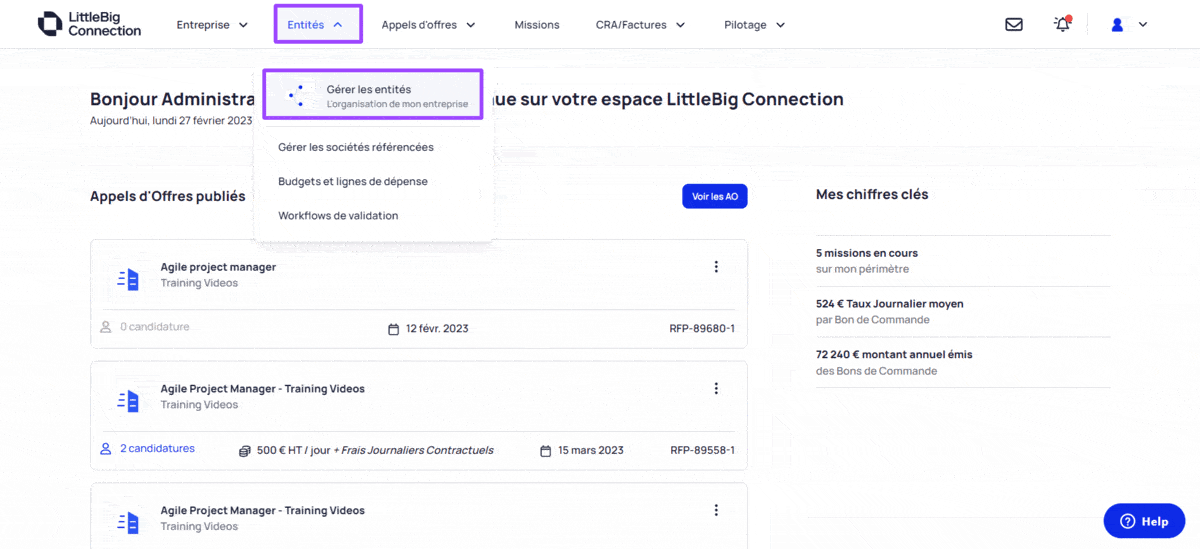Click the 15 mars 2023 date
This screenshot has width=1200, height=549.
[591, 450]
